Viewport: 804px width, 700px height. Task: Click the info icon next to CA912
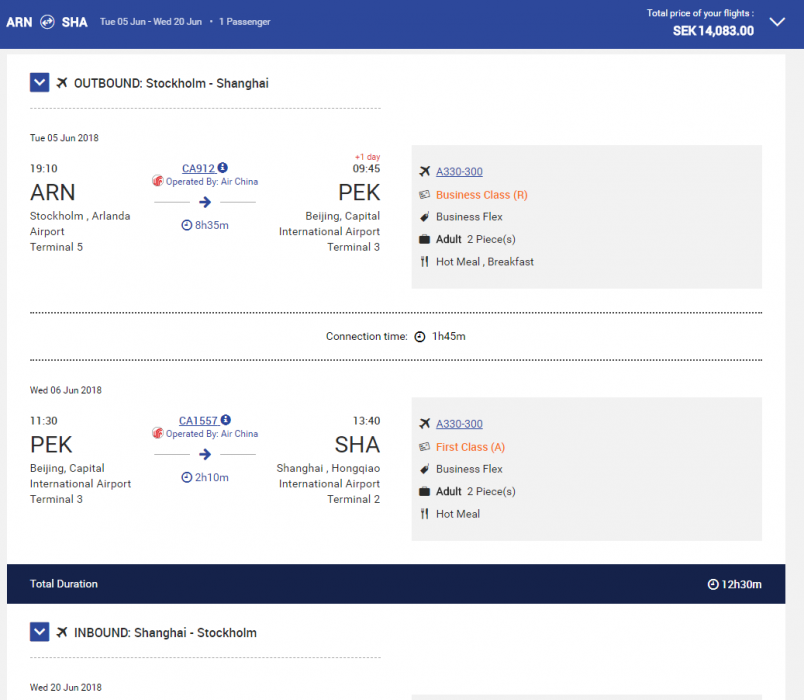[223, 168]
